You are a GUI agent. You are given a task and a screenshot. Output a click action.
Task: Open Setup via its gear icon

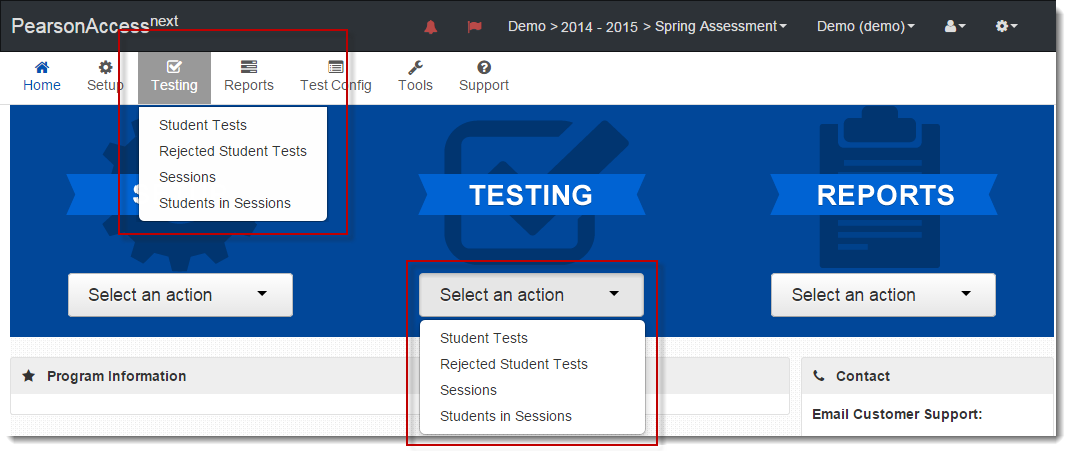click(x=105, y=67)
